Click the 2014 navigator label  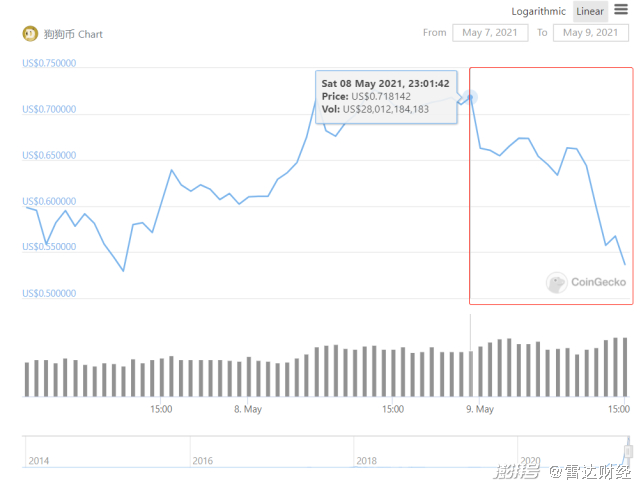tap(39, 460)
